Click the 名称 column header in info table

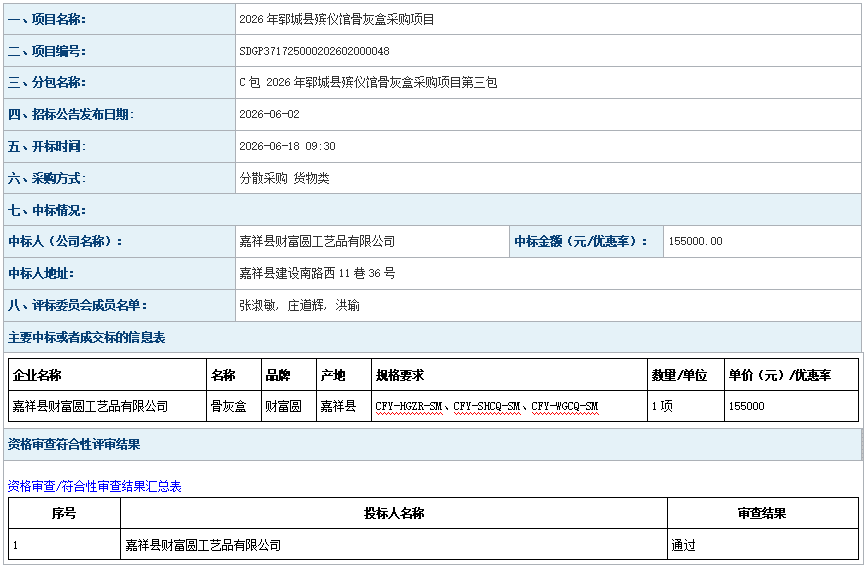click(x=223, y=375)
